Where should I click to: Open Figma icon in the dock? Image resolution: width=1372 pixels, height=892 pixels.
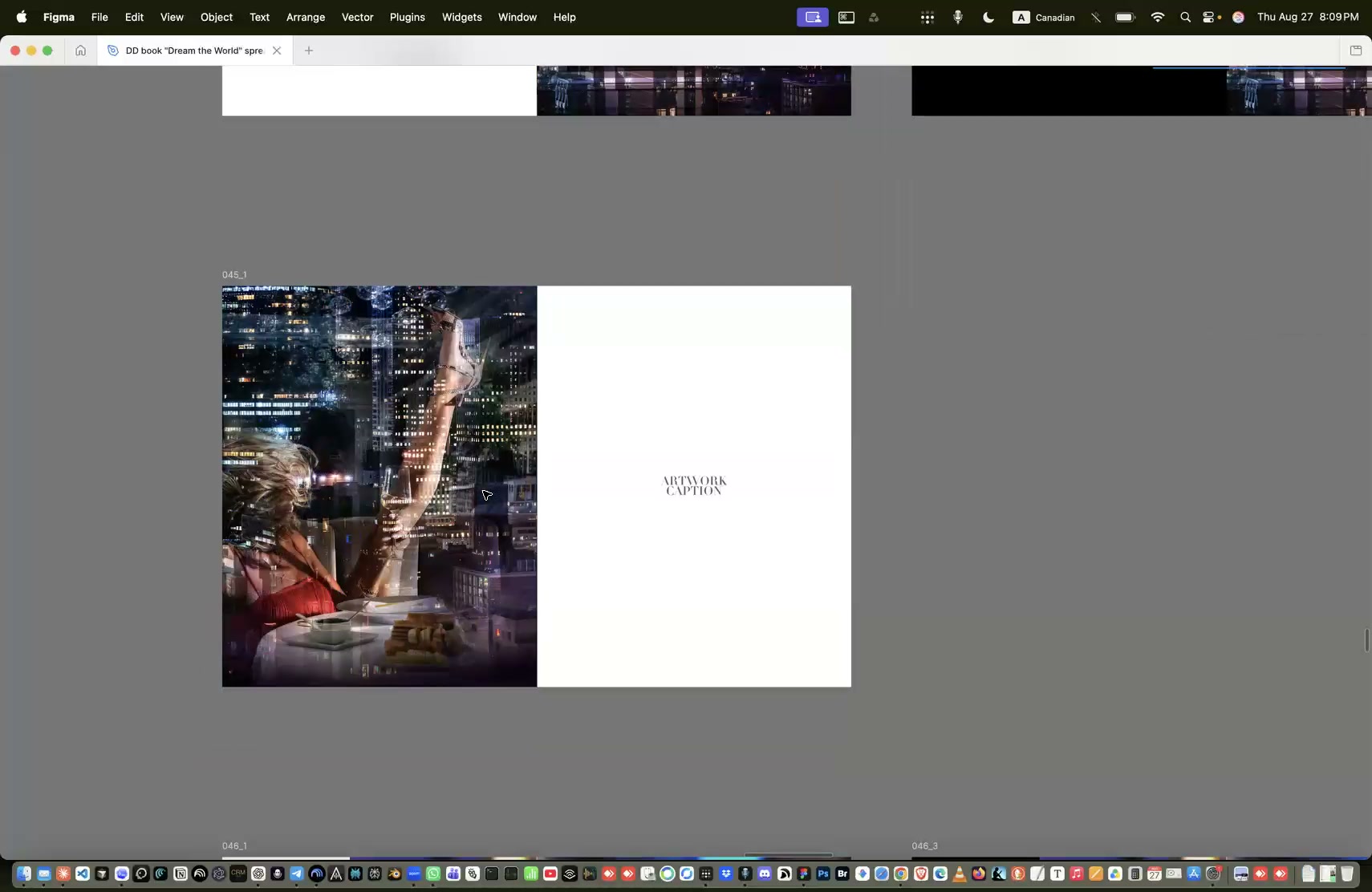click(803, 874)
